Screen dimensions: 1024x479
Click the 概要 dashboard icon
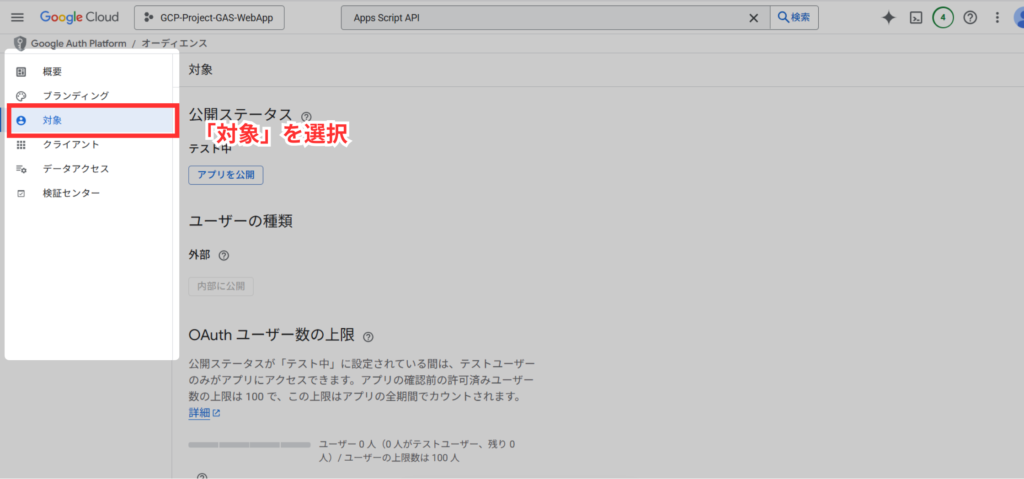click(x=21, y=72)
